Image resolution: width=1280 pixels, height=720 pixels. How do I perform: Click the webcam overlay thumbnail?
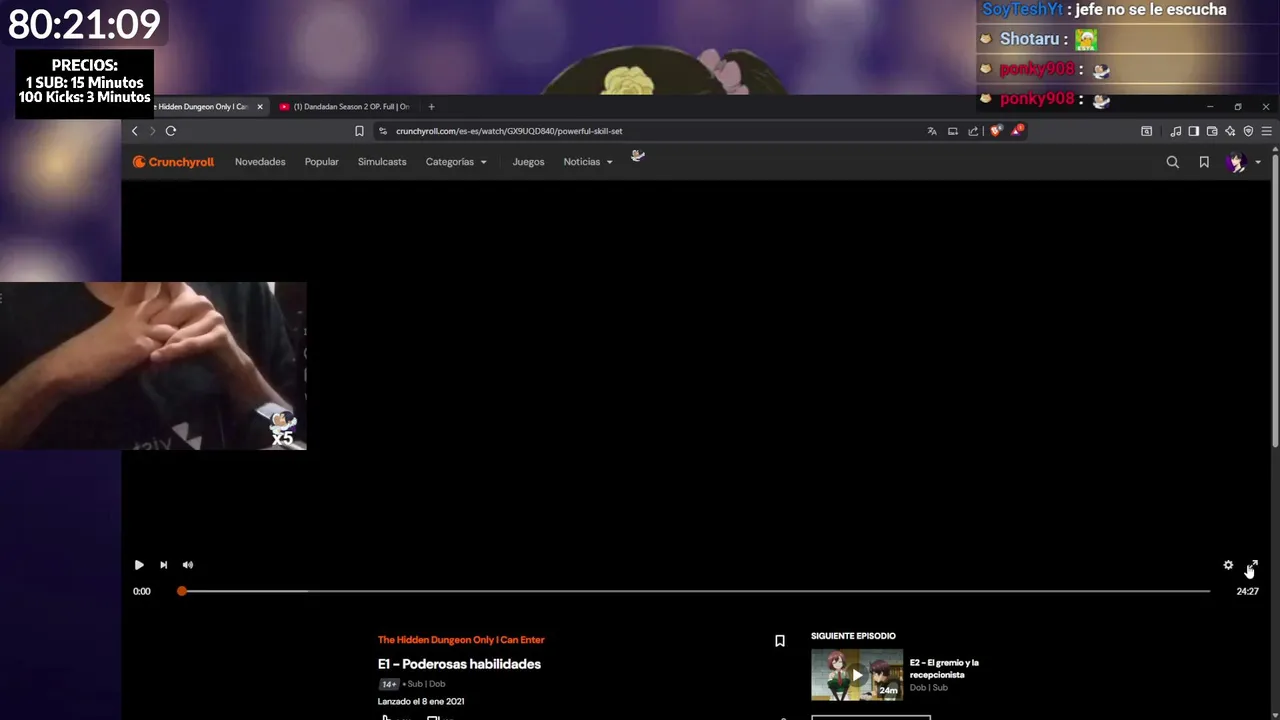[153, 366]
